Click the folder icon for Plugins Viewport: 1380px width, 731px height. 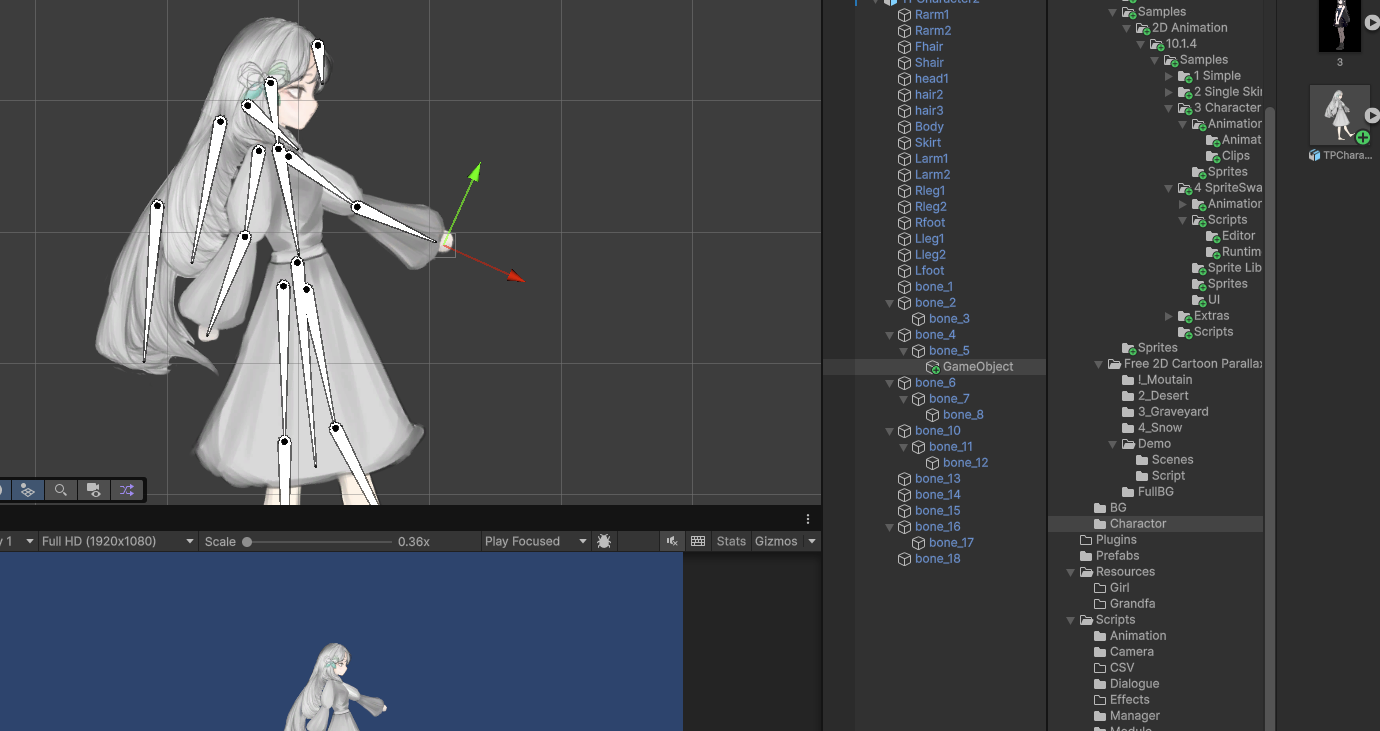[x=1086, y=540]
